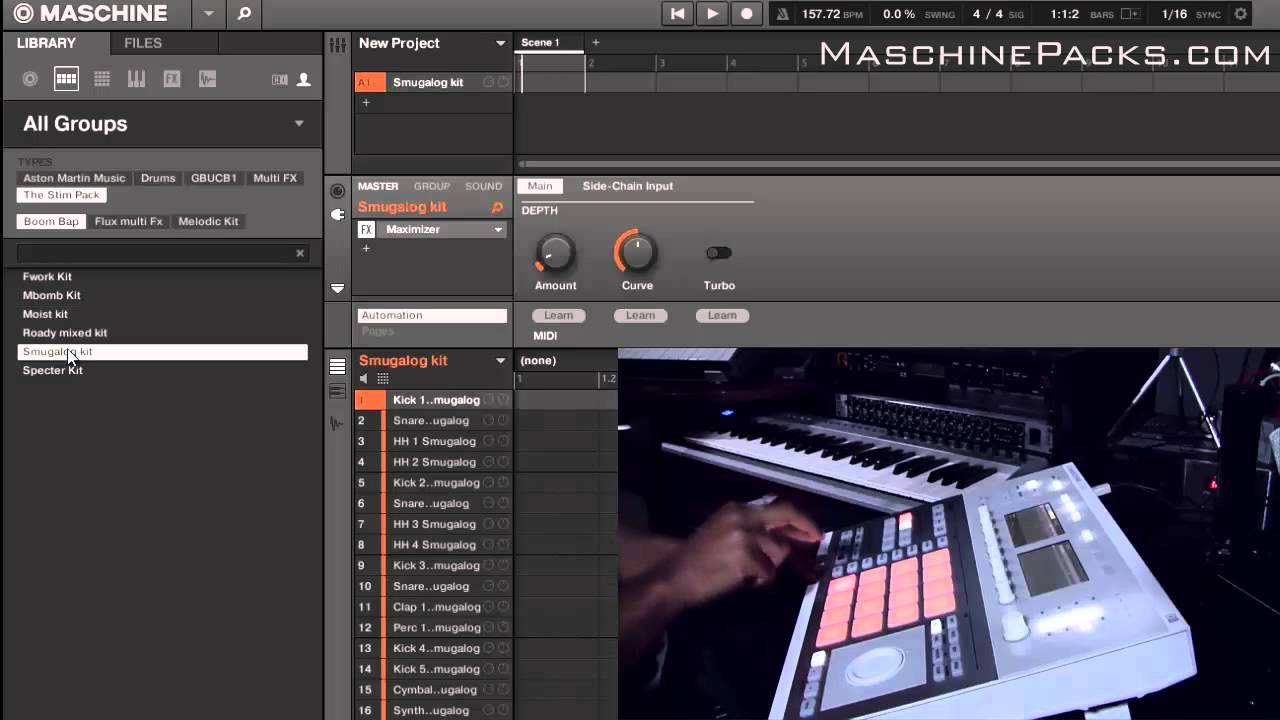Select the Sounds pad-grid browser icon
Screen dimensions: 1280x720
[102, 79]
